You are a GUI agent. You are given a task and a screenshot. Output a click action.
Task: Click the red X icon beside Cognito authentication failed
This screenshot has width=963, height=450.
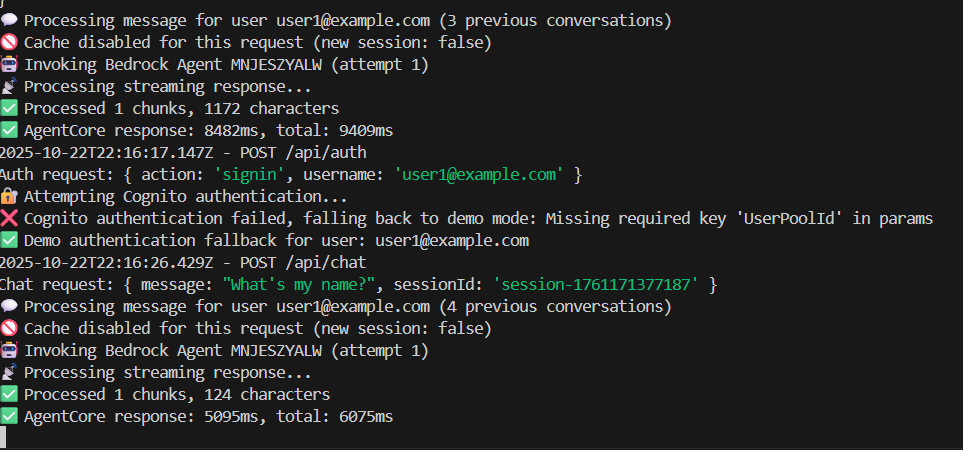pyautogui.click(x=9, y=219)
